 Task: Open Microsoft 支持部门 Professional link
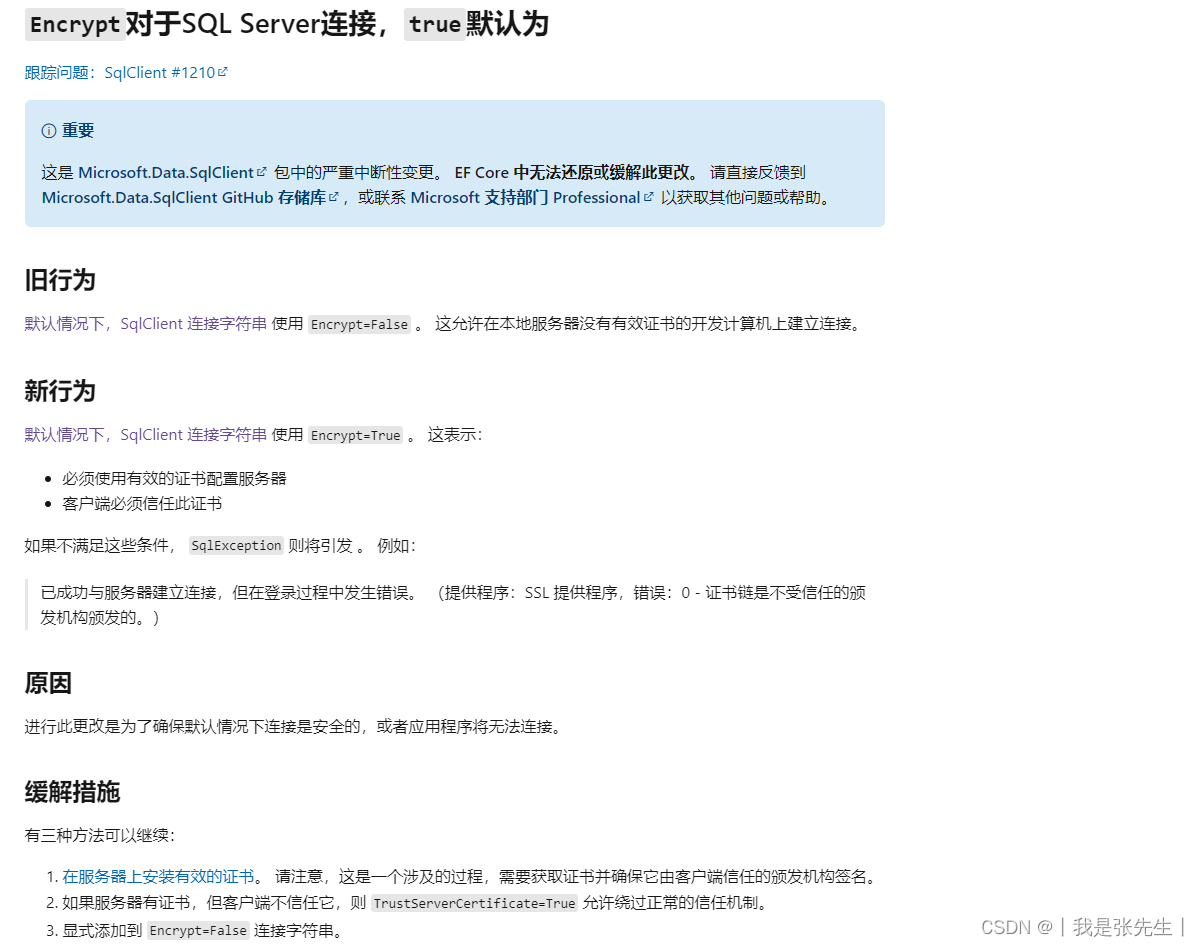tap(525, 197)
